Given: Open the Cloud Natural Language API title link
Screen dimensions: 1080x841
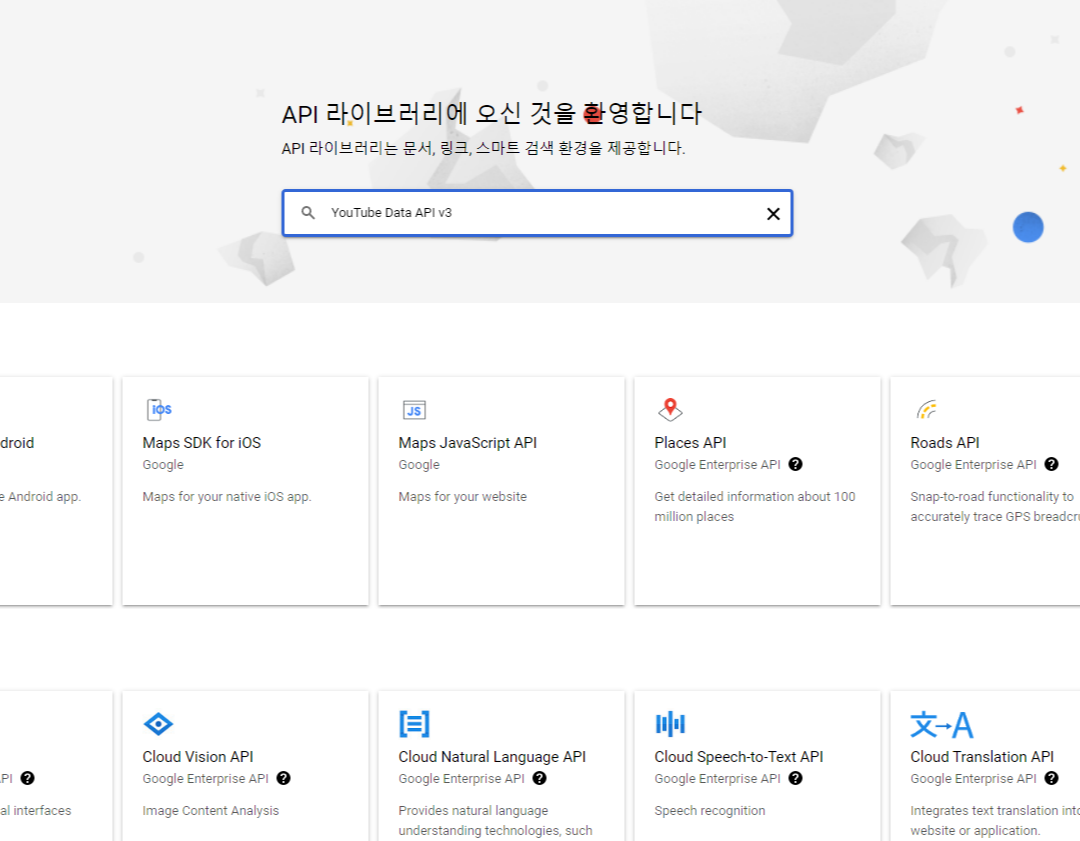Looking at the screenshot, I should point(492,757).
